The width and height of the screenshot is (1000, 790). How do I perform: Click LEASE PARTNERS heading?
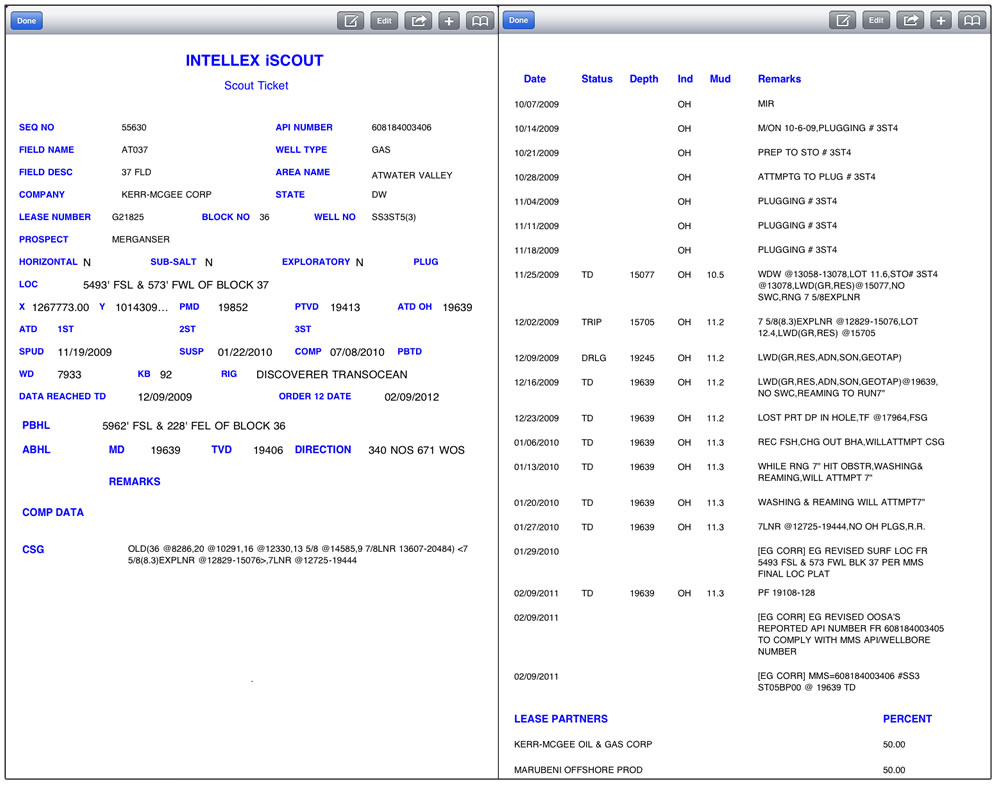coord(561,719)
